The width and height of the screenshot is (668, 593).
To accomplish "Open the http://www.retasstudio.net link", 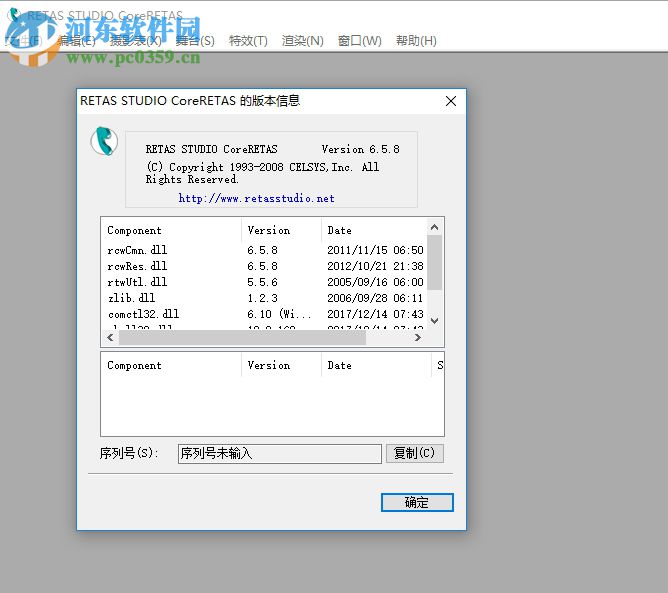I will pos(256,198).
